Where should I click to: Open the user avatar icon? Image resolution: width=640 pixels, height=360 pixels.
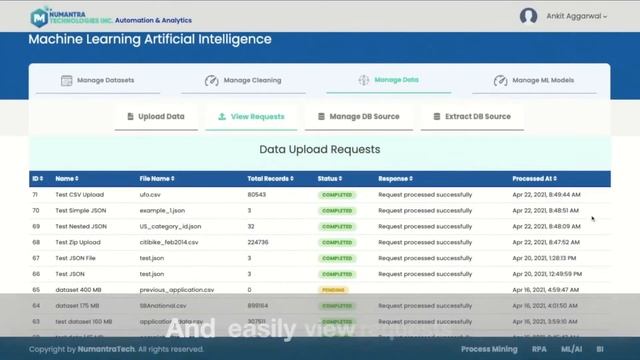pos(528,16)
